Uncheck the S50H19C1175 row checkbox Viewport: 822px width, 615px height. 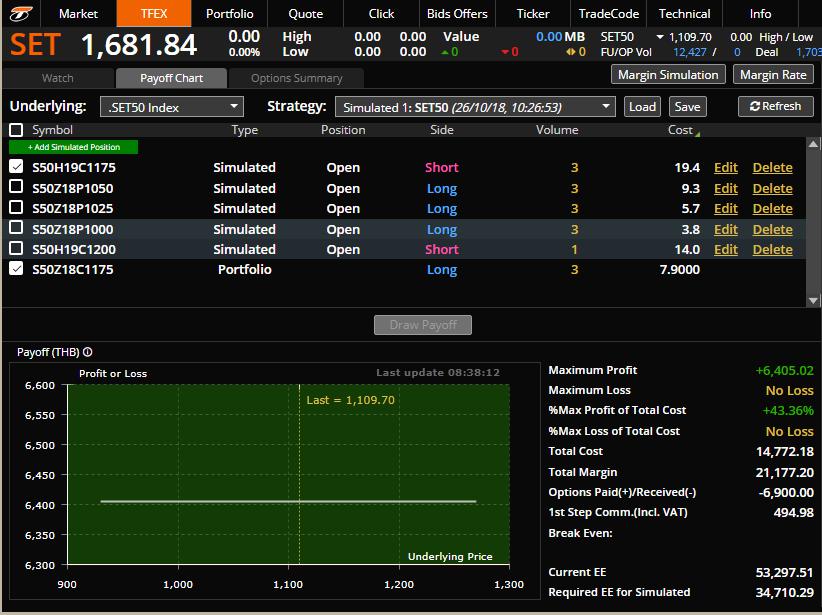pyautogui.click(x=16, y=167)
